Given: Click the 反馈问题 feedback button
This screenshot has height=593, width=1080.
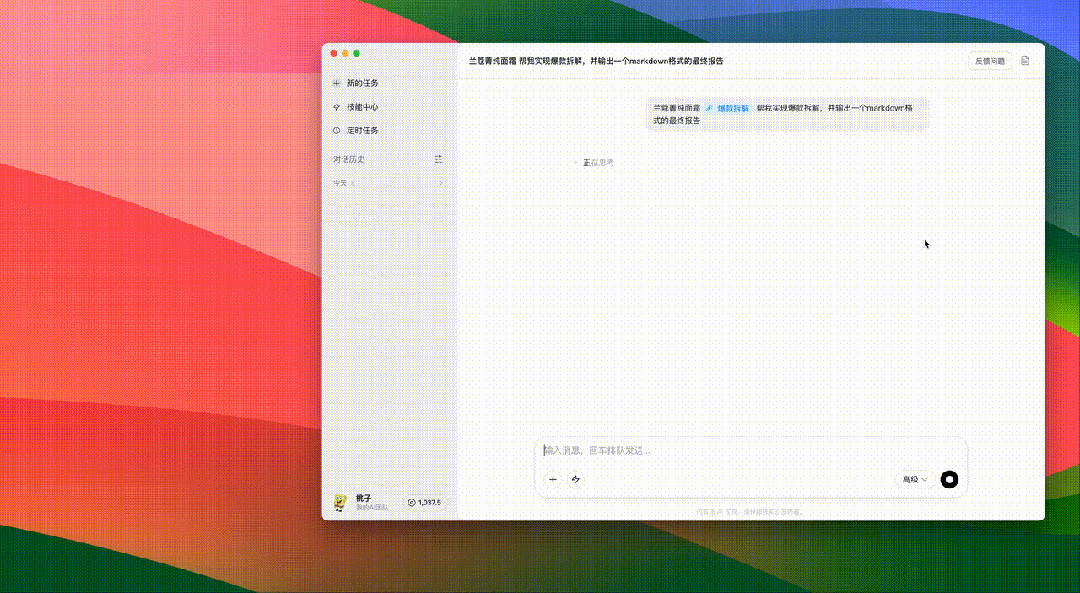Looking at the screenshot, I should [x=990, y=61].
